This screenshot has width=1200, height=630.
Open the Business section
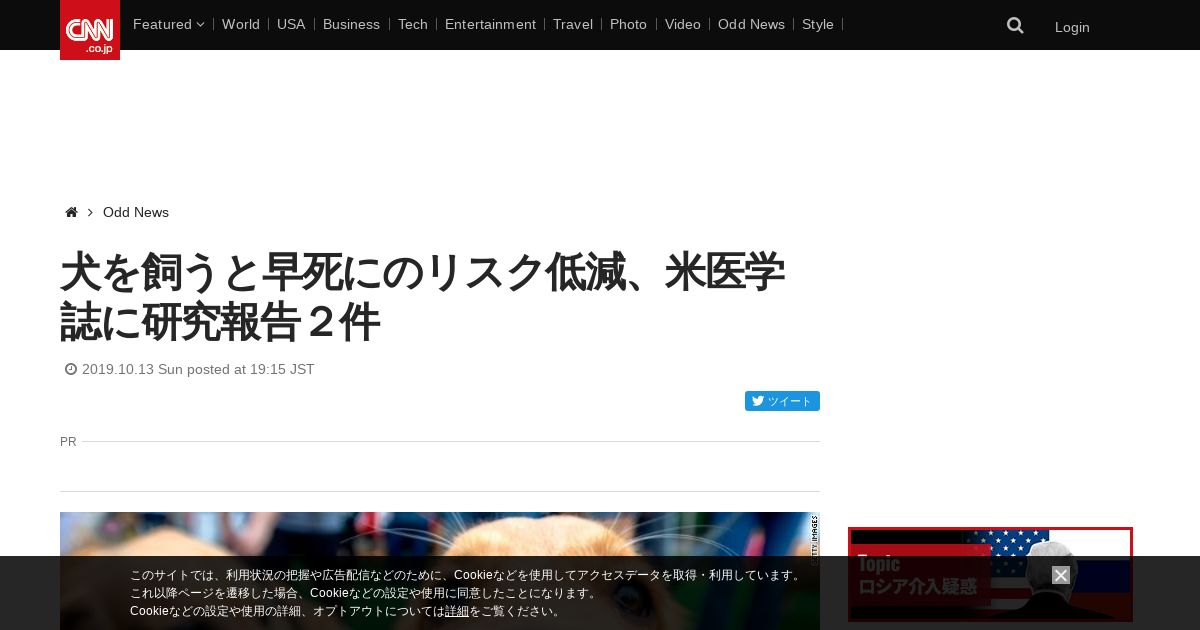(x=351, y=24)
